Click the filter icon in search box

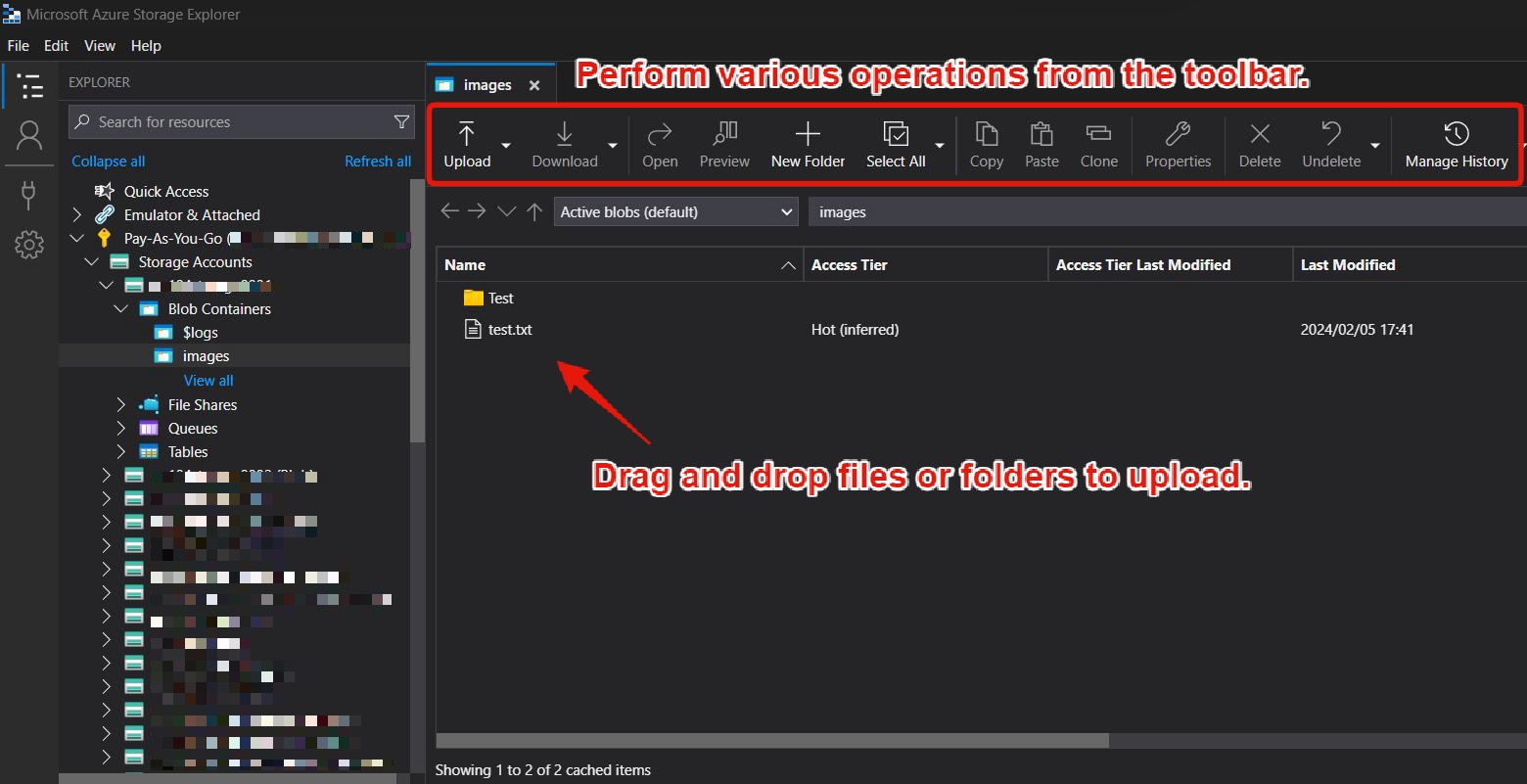click(401, 121)
